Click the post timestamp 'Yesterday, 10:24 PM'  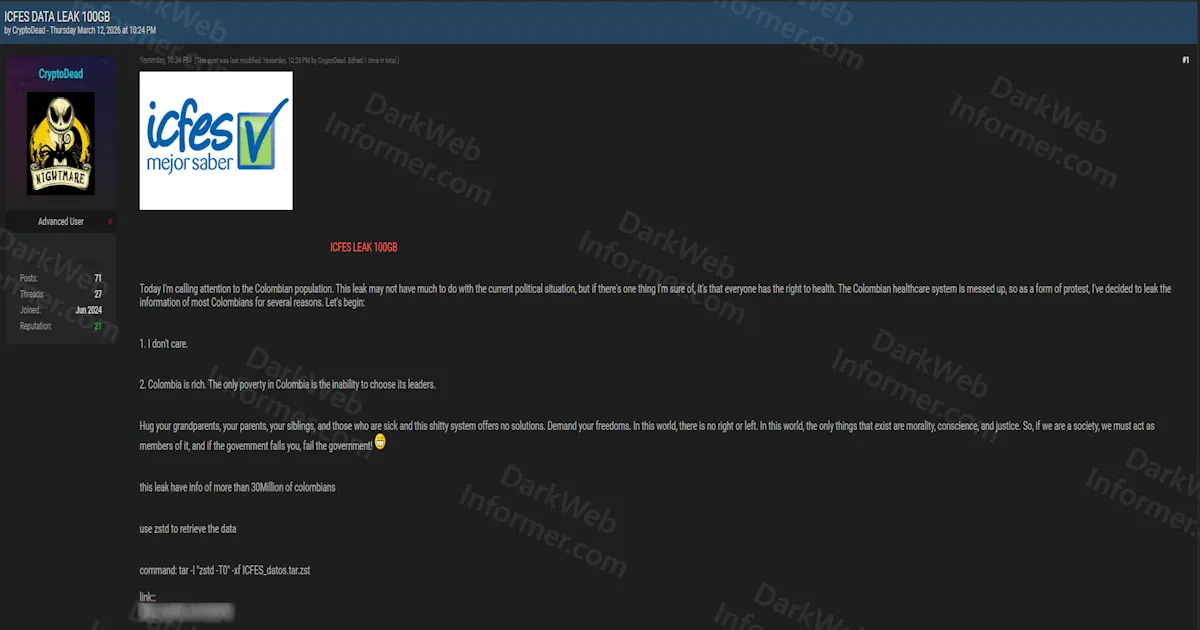tap(165, 60)
